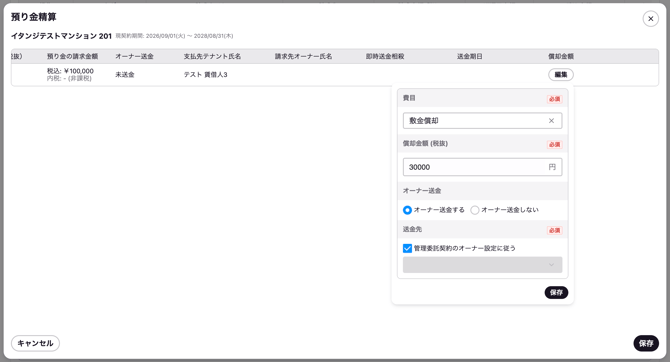Open the disabled 送金先 dropdown
This screenshot has height=362, width=670.
tap(482, 265)
